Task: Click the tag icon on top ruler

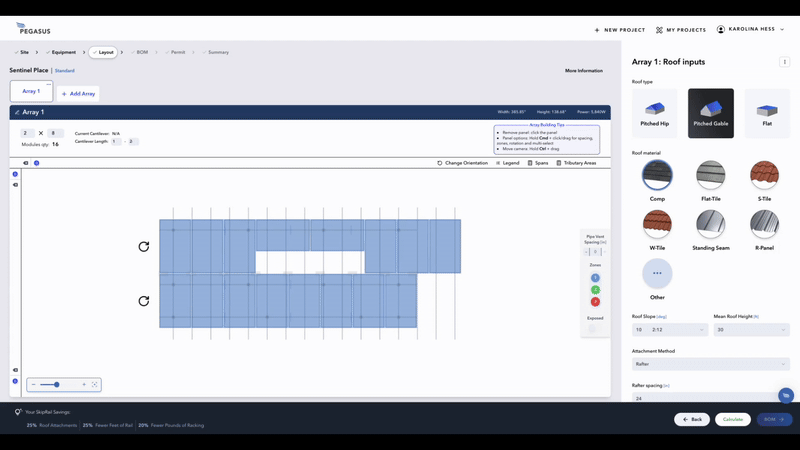Action: point(26,163)
